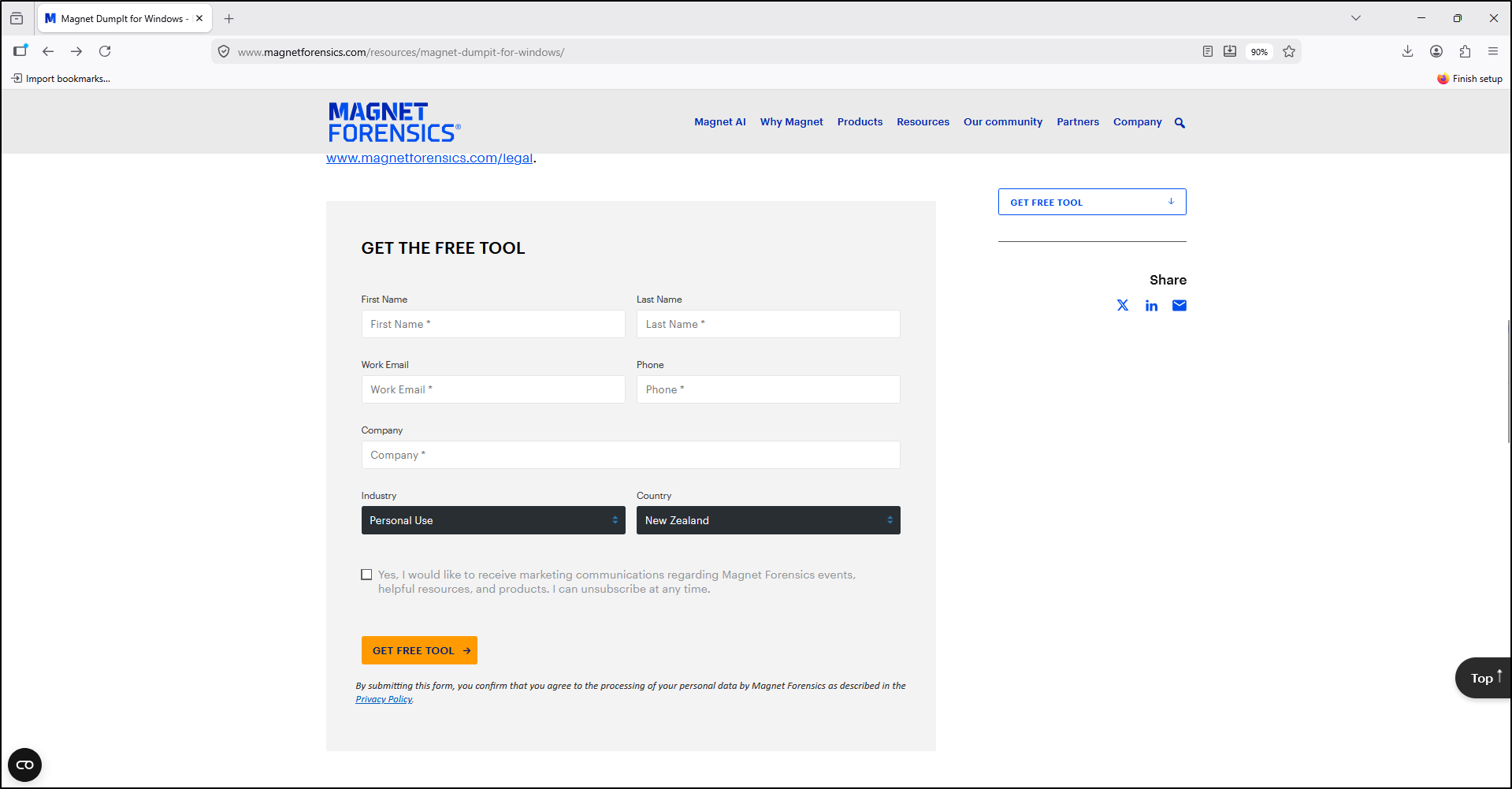The height and width of the screenshot is (789, 1512).
Task: Share the page on X
Action: click(1123, 306)
